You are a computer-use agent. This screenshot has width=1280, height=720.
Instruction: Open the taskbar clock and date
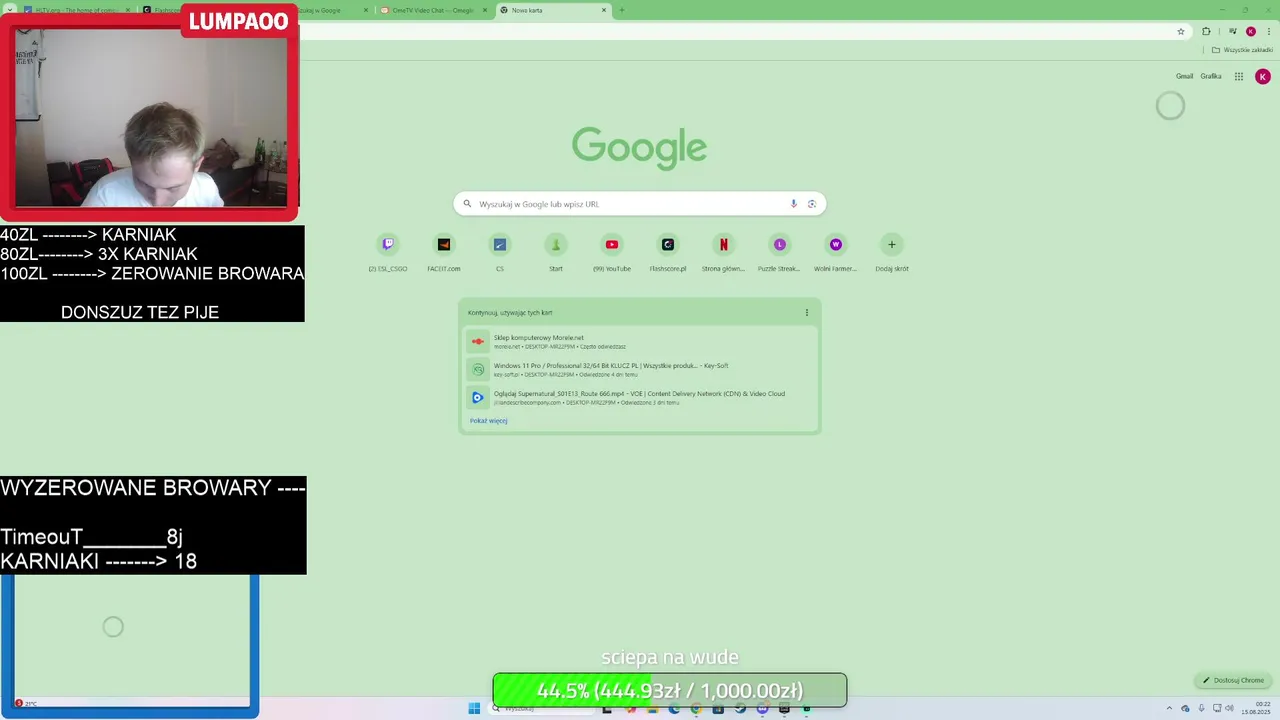point(1257,709)
